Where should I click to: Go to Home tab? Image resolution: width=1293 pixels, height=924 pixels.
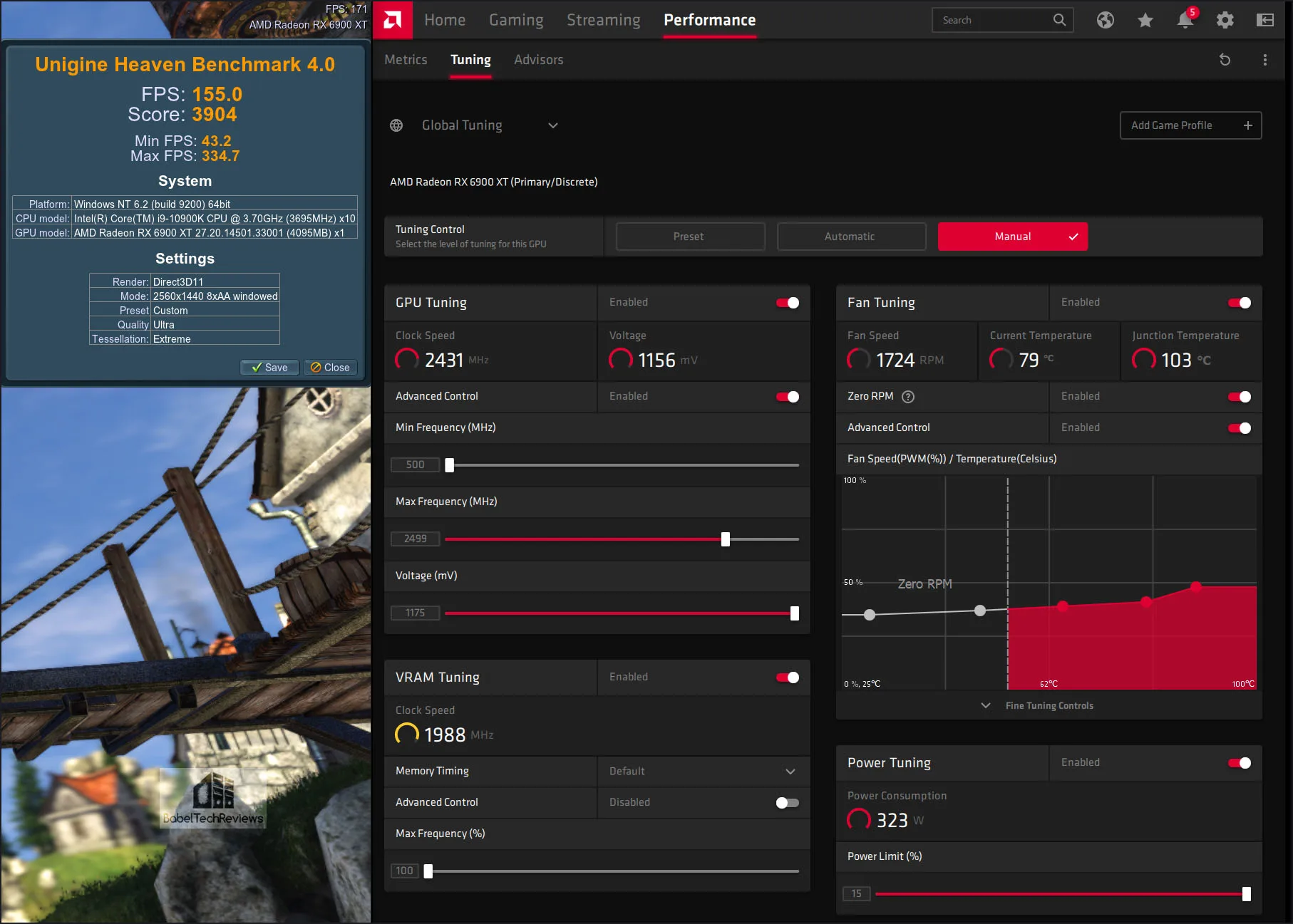[x=445, y=20]
